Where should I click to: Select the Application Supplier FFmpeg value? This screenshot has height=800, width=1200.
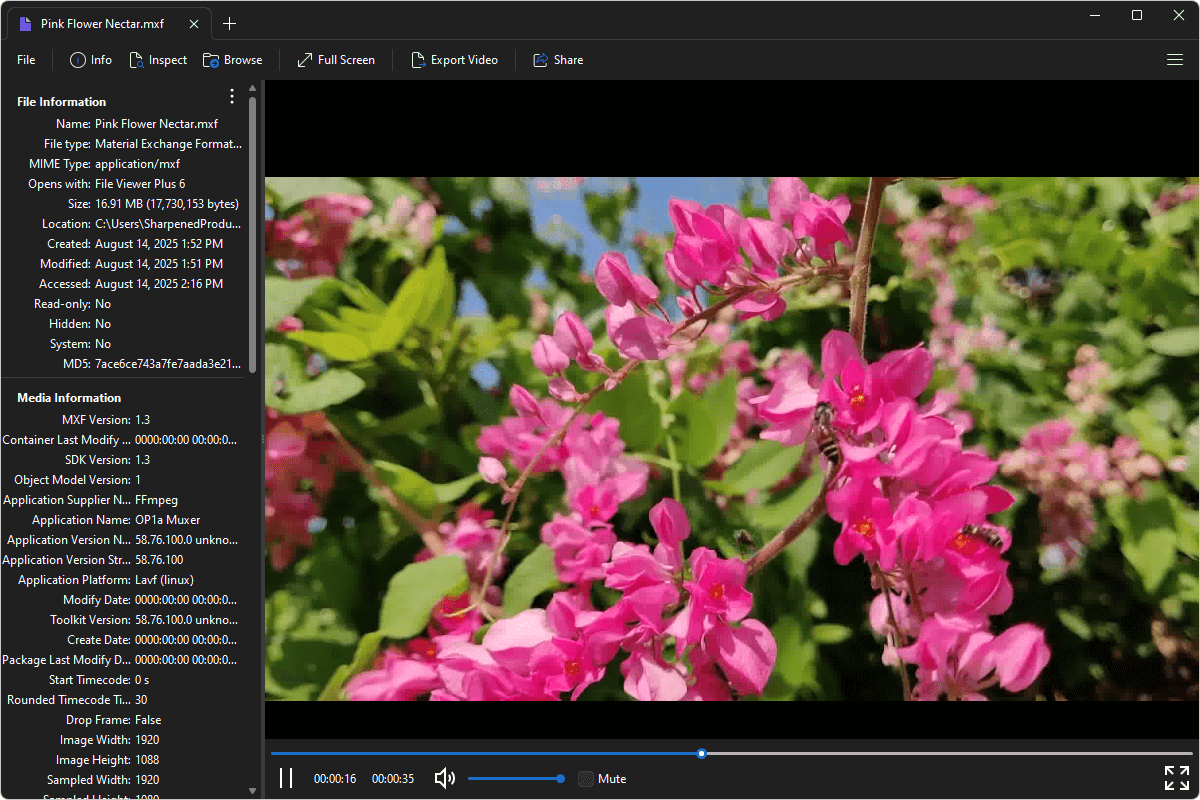pos(157,500)
